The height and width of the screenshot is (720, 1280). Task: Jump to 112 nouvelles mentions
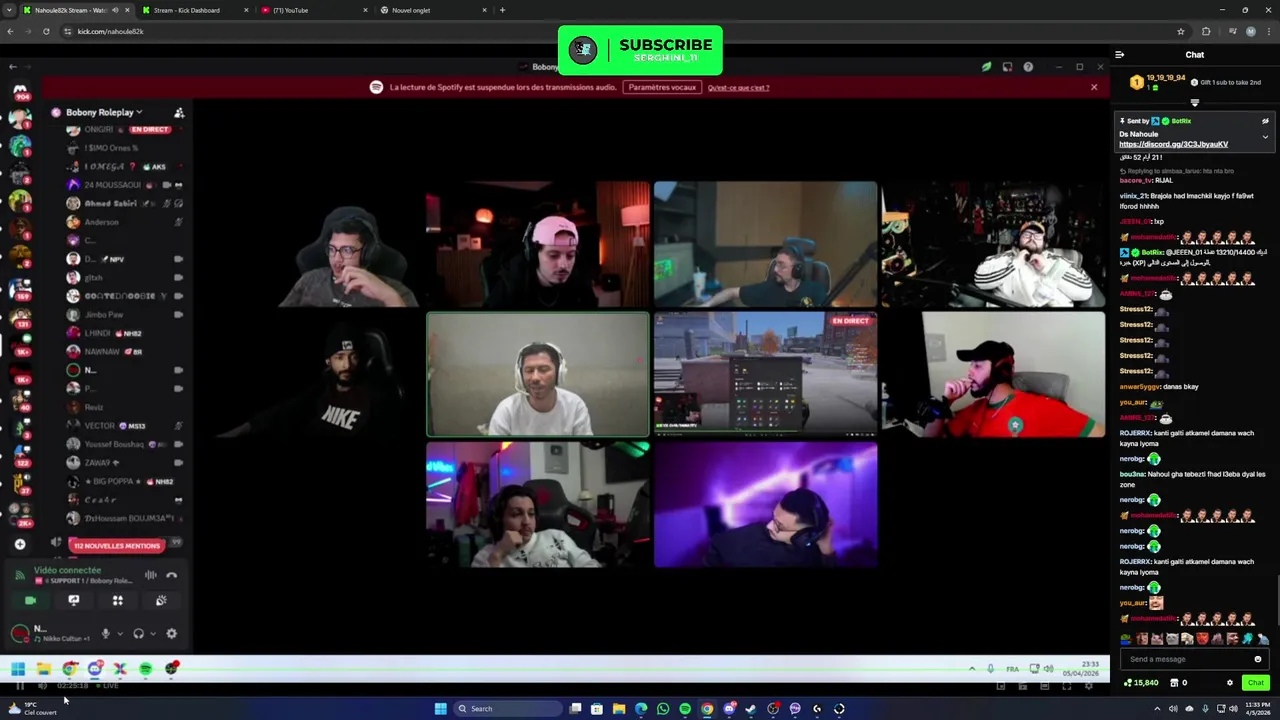[116, 545]
